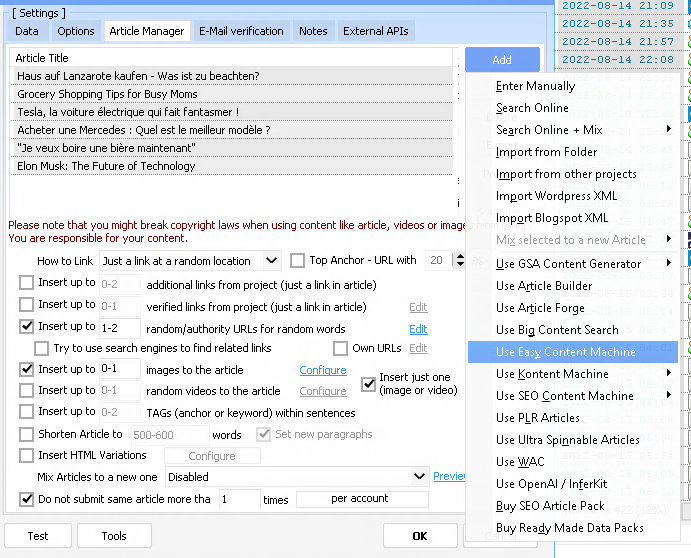Select the Tesla, la voiture électrique article
The width and height of the screenshot is (691, 558).
coord(232,112)
